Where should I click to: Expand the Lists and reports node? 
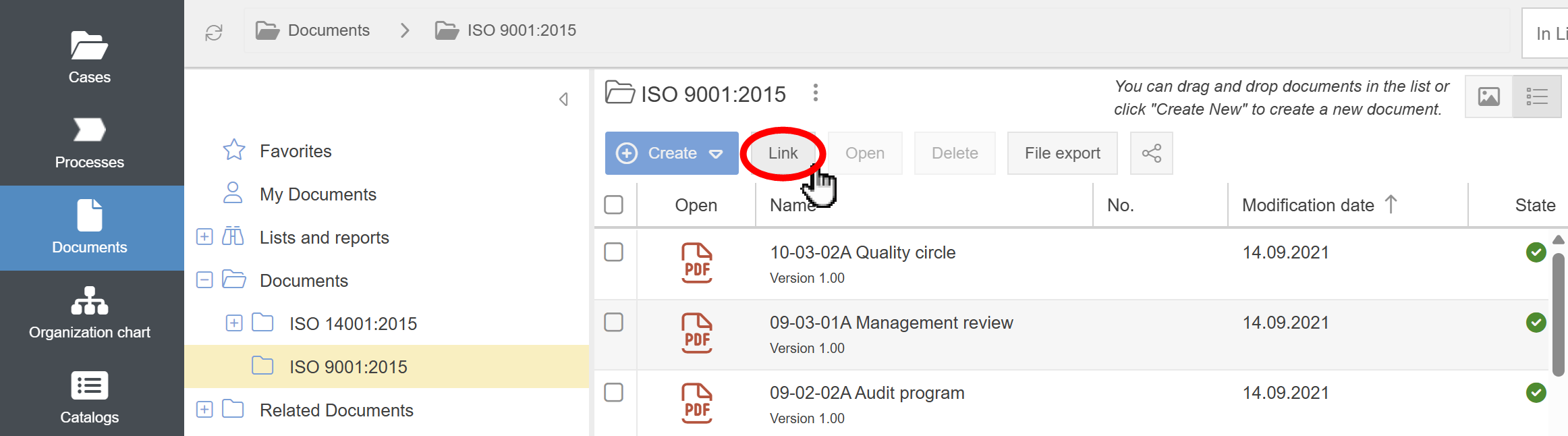(204, 237)
